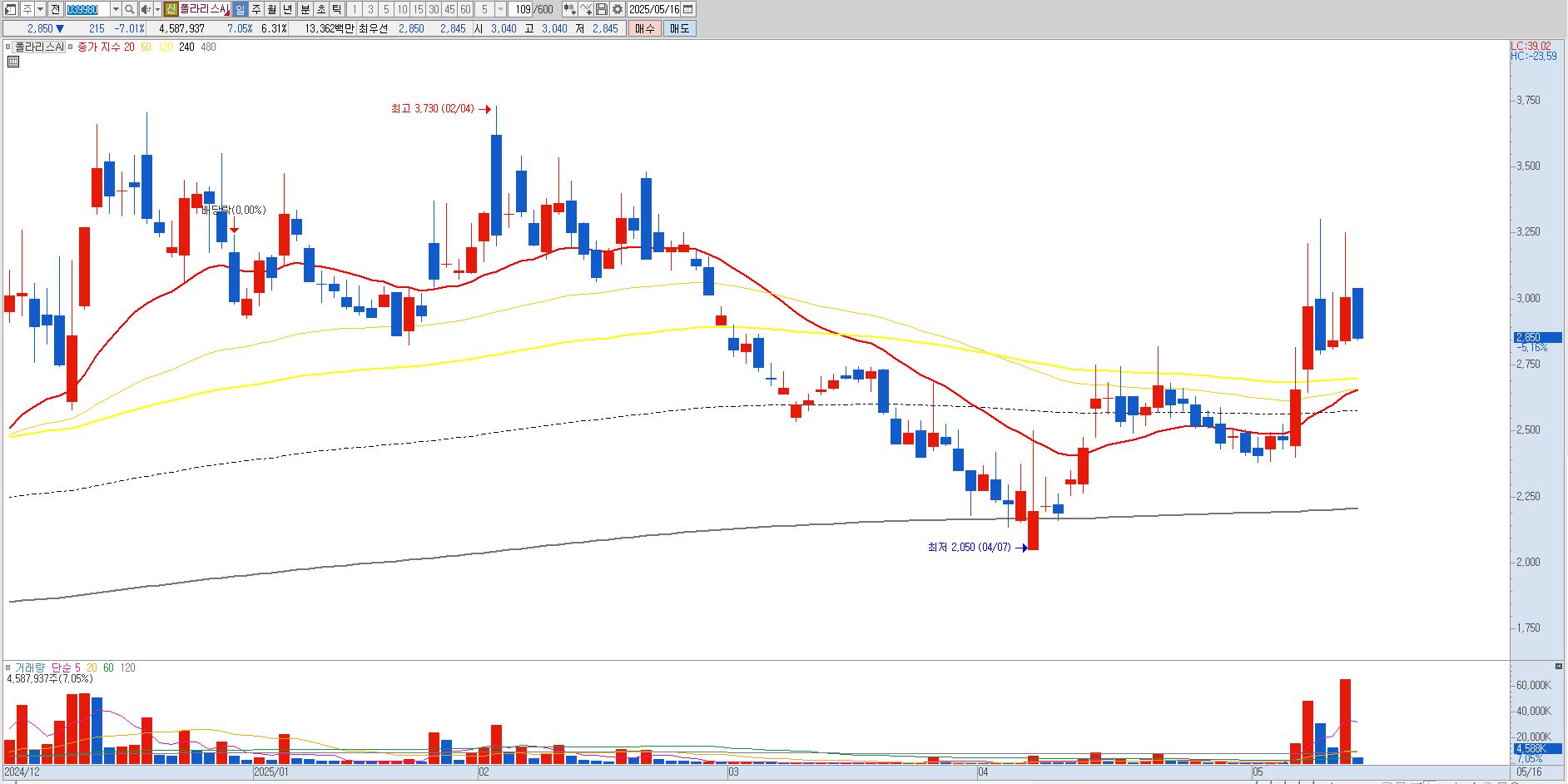Screen dimensions: 1568x784
Task: Click the save chart floppy icon
Action: point(602,9)
